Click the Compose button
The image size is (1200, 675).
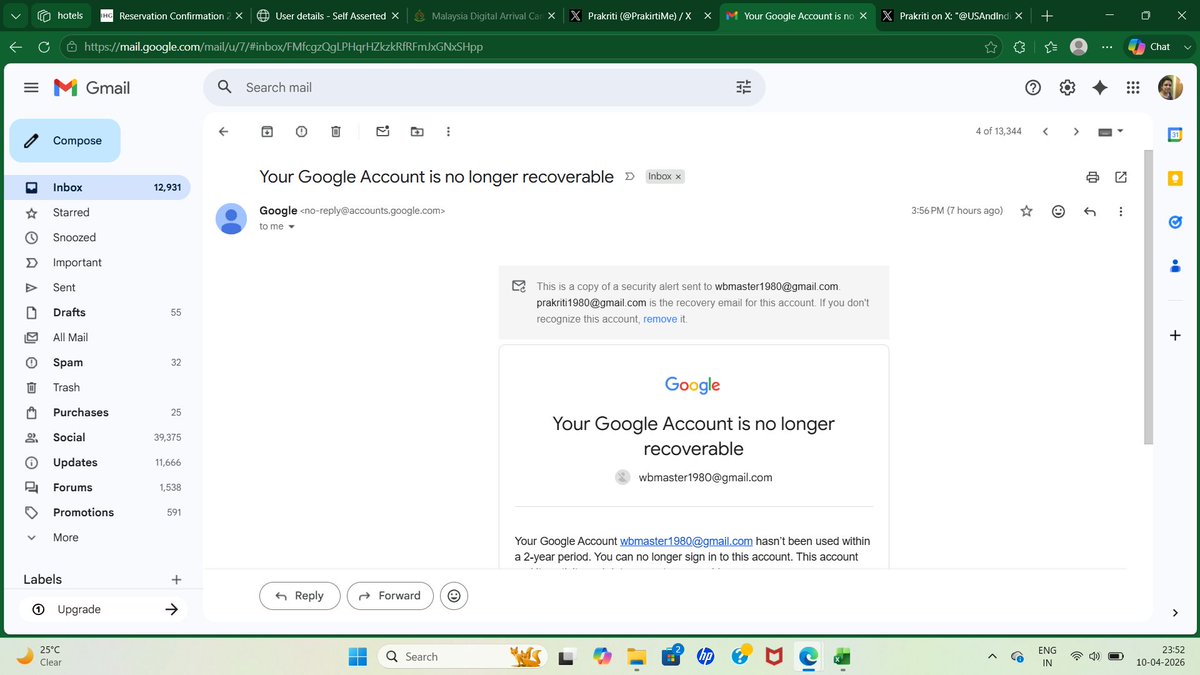pyautogui.click(x=65, y=141)
